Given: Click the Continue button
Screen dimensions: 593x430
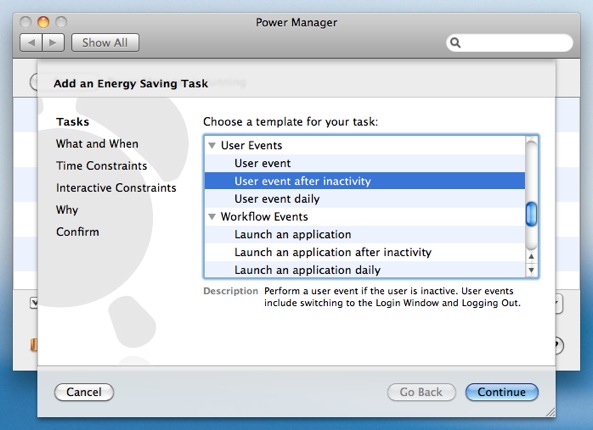Looking at the screenshot, I should (x=501, y=392).
